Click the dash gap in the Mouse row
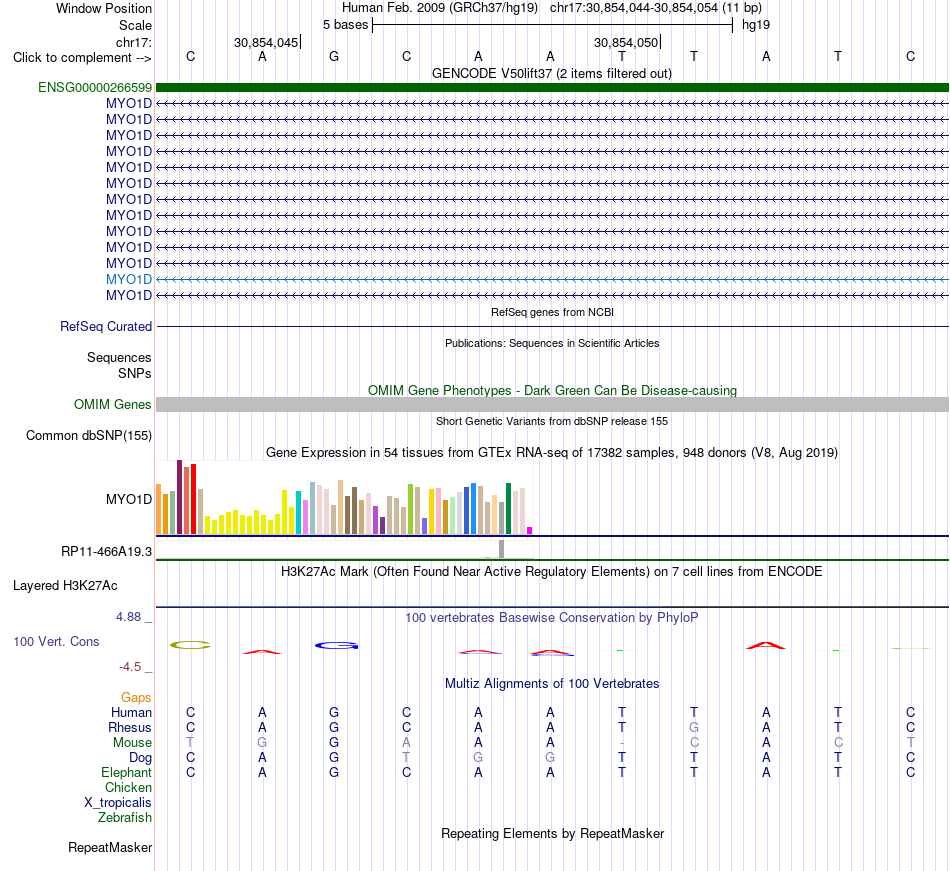 622,743
